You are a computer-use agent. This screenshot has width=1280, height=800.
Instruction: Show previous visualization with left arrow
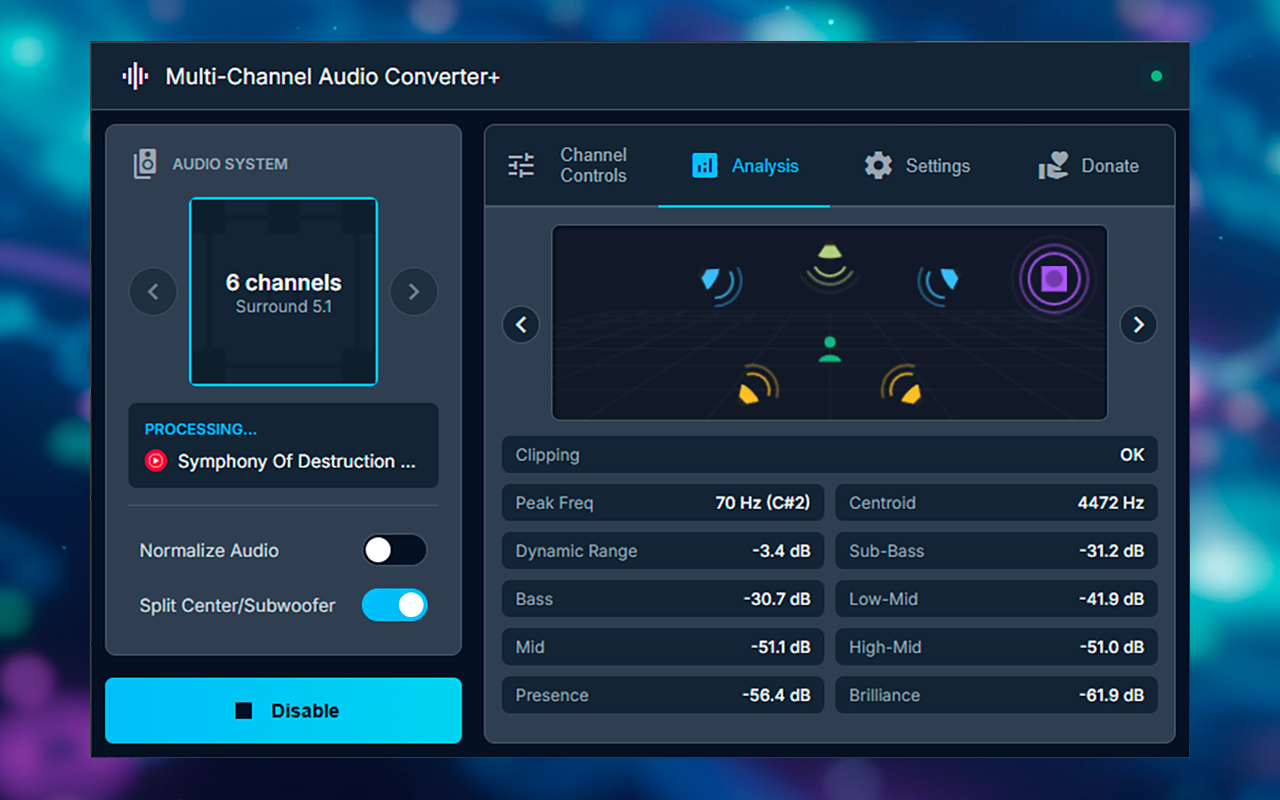coord(521,324)
